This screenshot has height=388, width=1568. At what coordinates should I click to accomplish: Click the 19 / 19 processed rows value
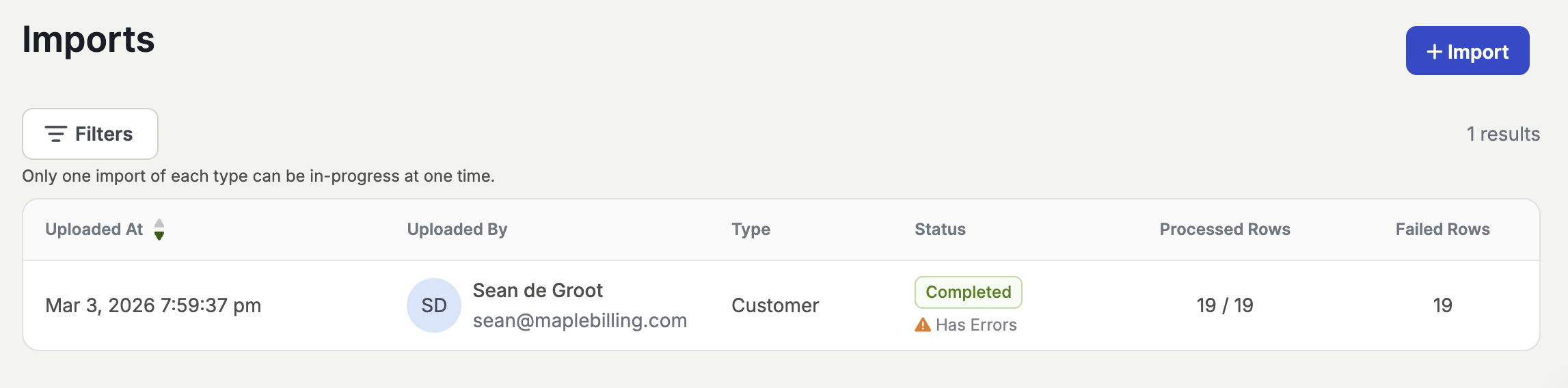tap(1224, 305)
